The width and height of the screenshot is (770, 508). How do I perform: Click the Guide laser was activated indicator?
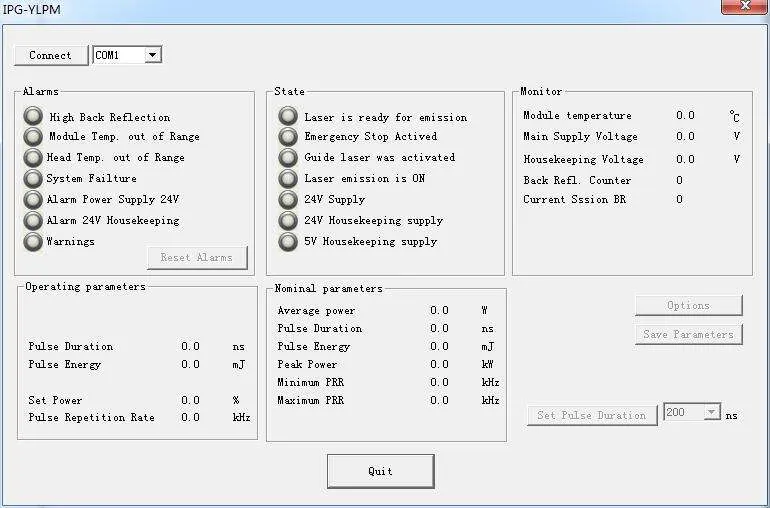(x=288, y=158)
